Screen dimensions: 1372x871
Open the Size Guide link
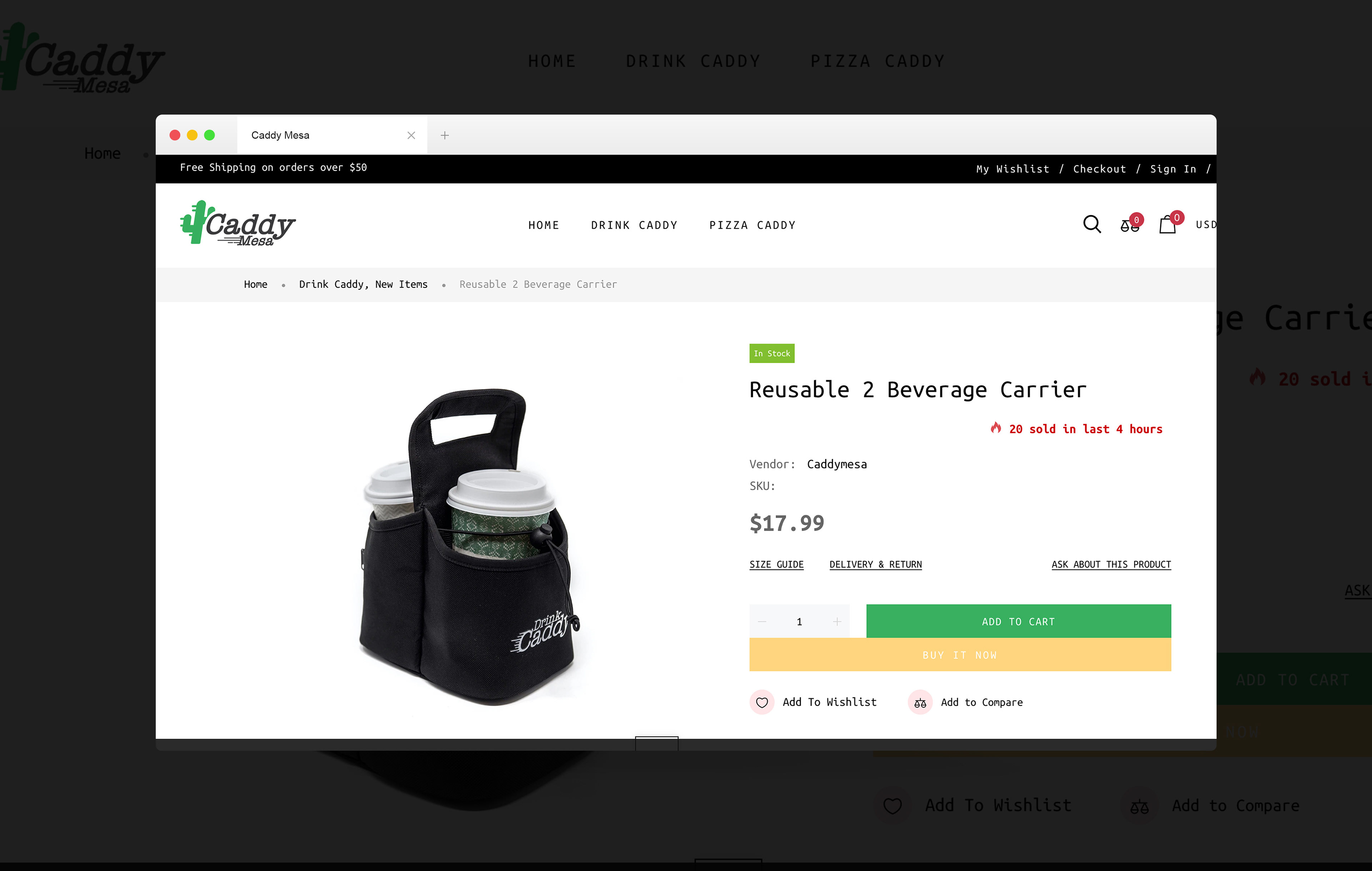coord(776,564)
